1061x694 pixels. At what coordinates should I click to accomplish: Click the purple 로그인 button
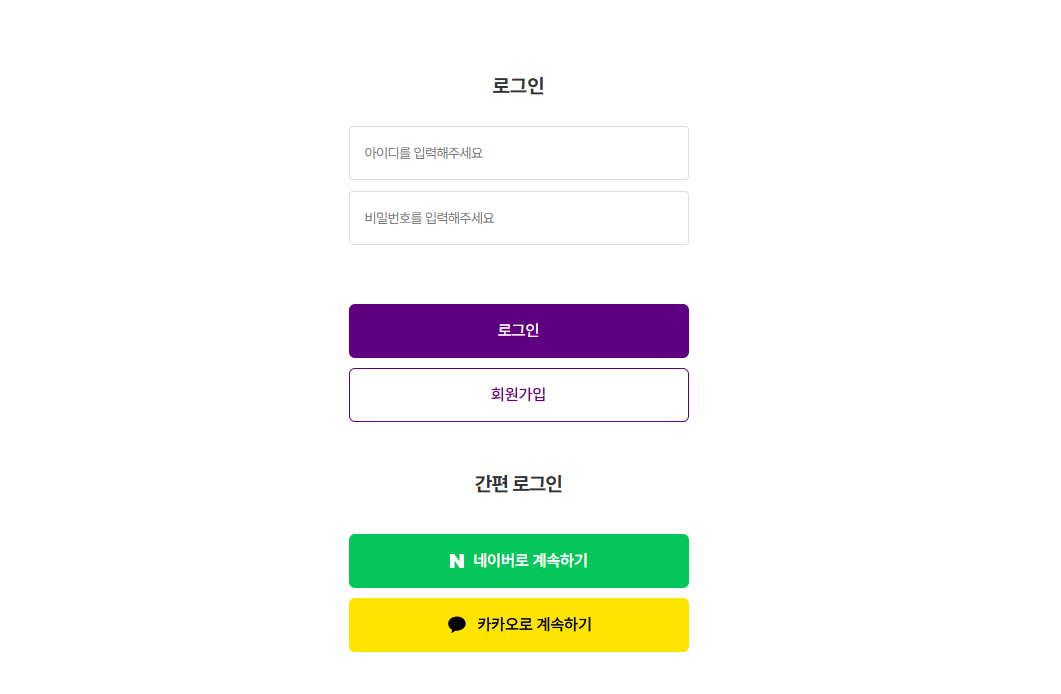click(518, 330)
